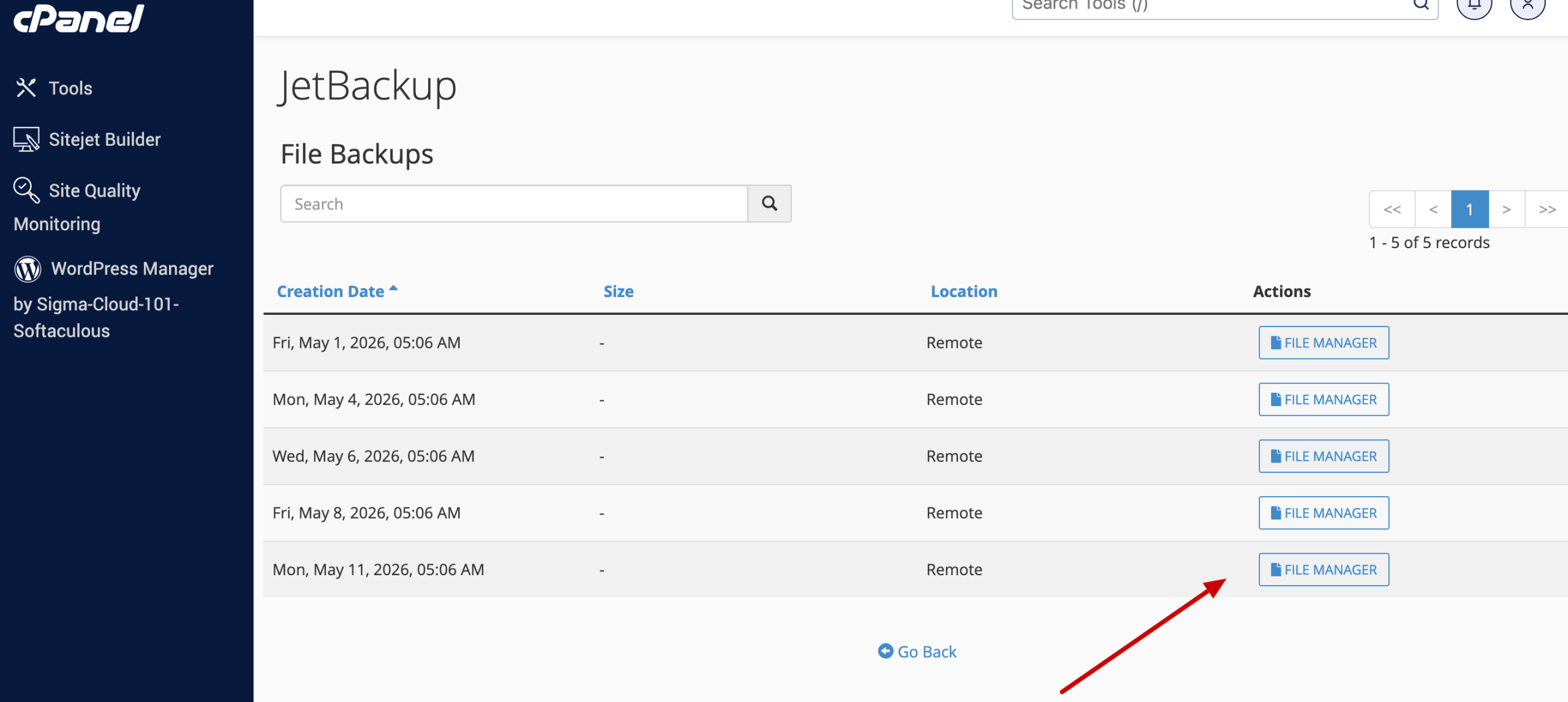Toggle the Creation Date sort arrow

click(x=393, y=289)
